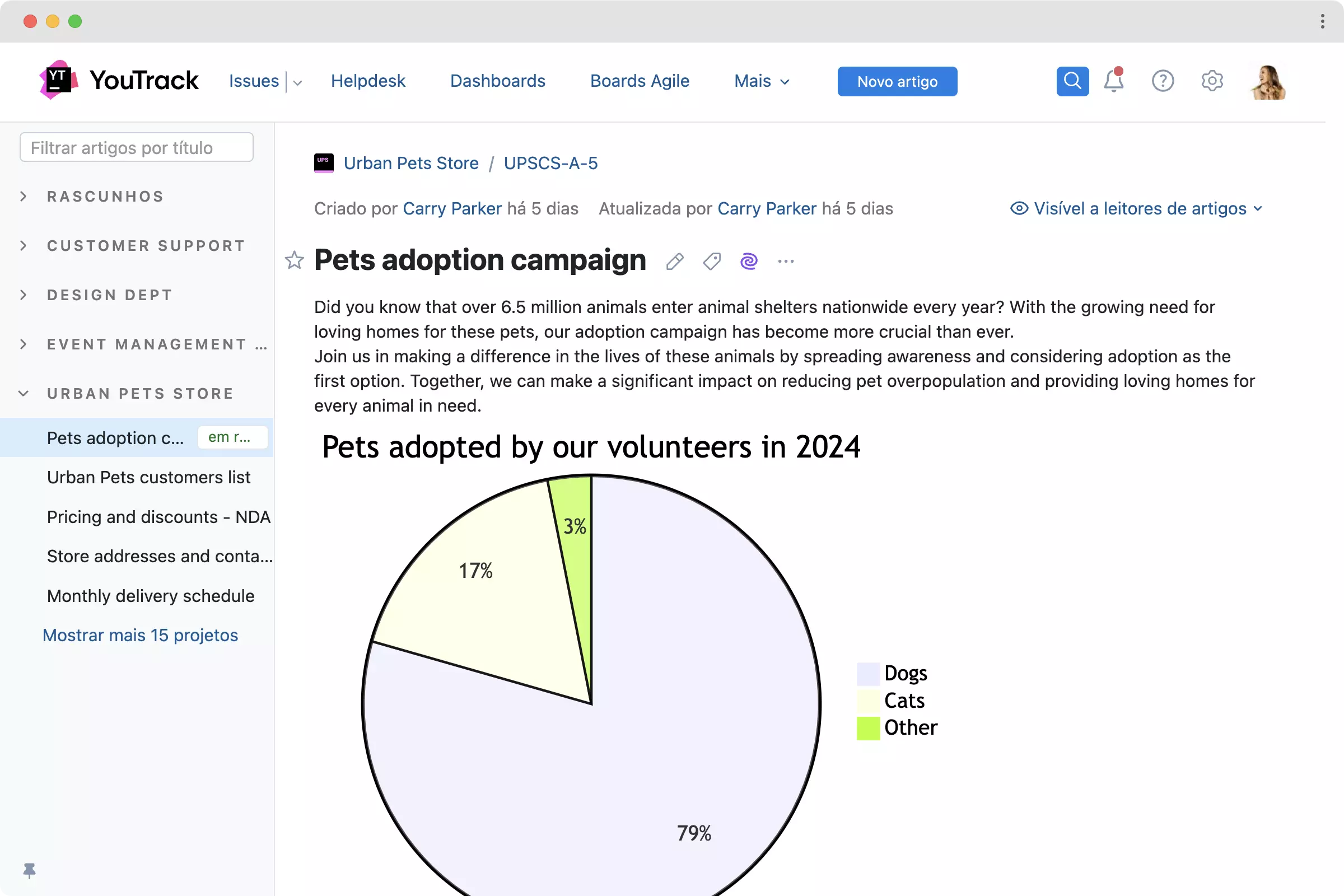Open the article's three-dot more menu

pos(786,262)
